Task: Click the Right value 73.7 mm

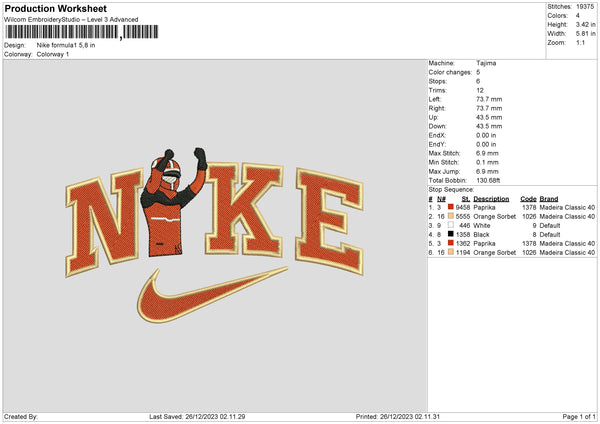Action: point(489,108)
